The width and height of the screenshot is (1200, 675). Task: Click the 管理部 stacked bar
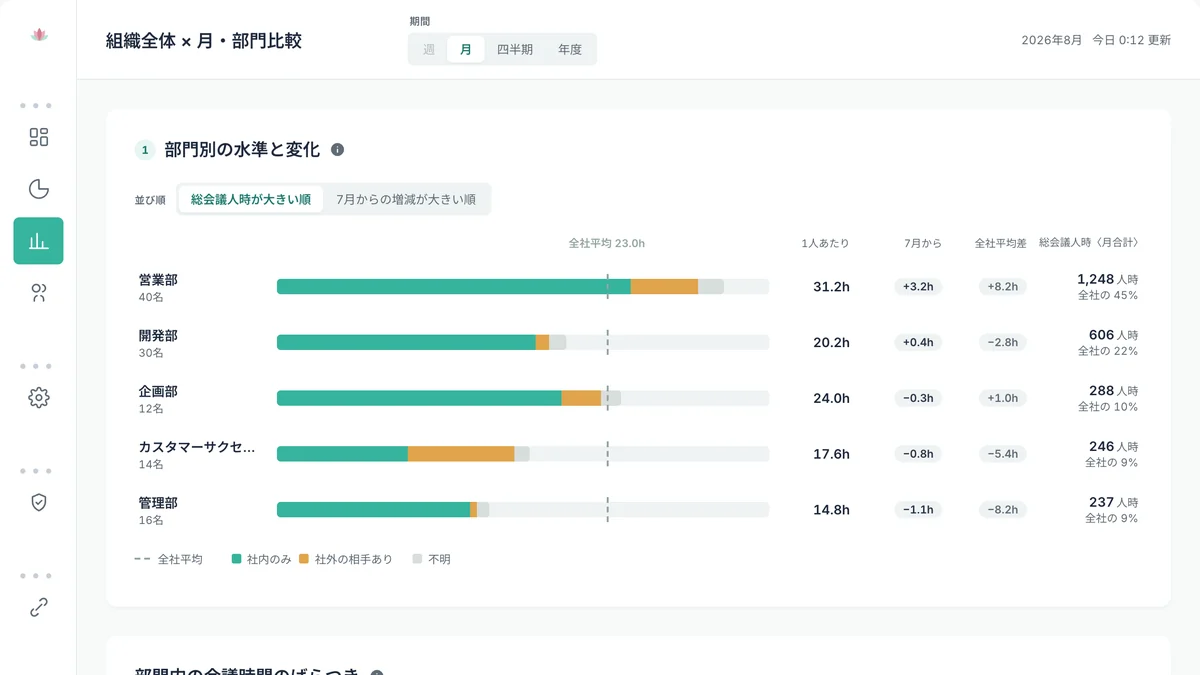point(523,510)
